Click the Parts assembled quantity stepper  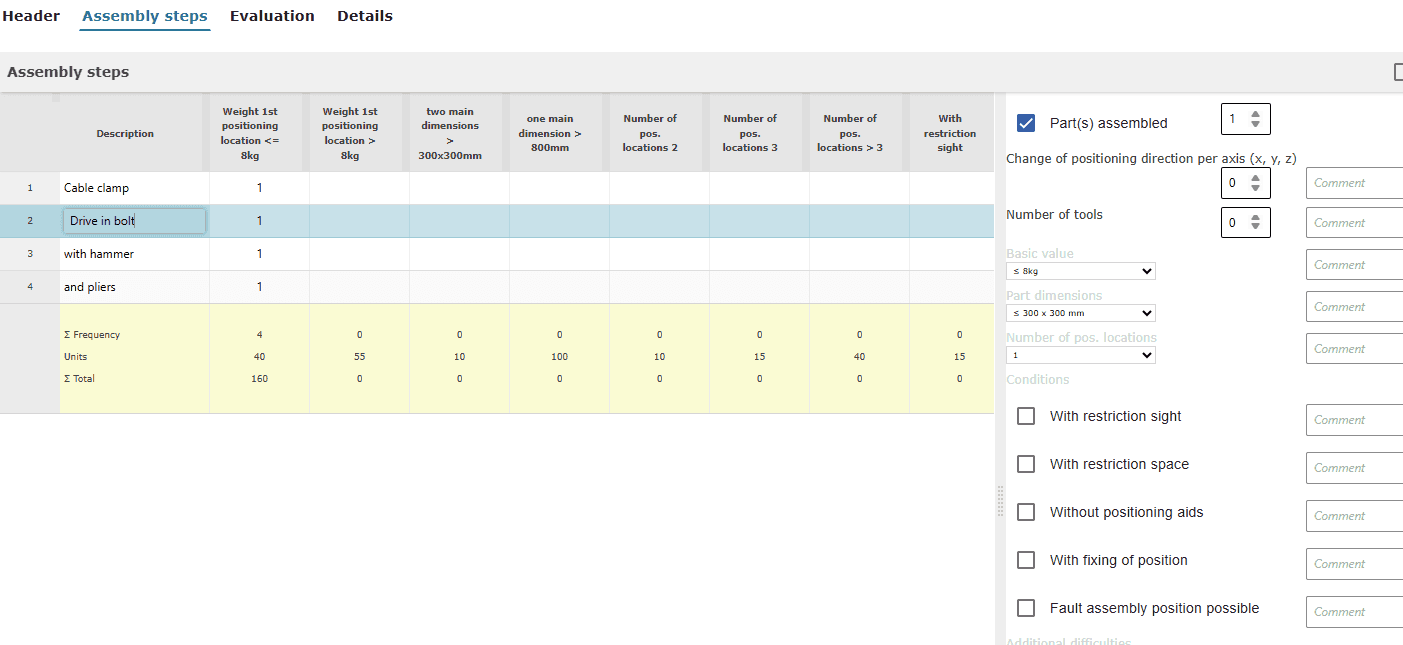[x=1245, y=120]
